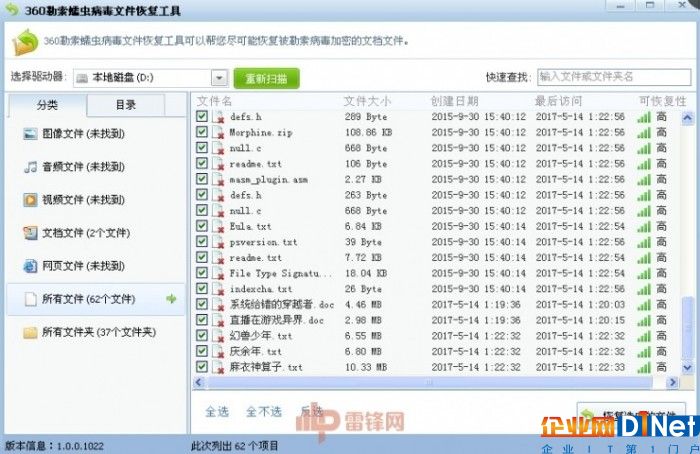Click the 重新扫描 rescan button
The image size is (700, 454).
[267, 79]
